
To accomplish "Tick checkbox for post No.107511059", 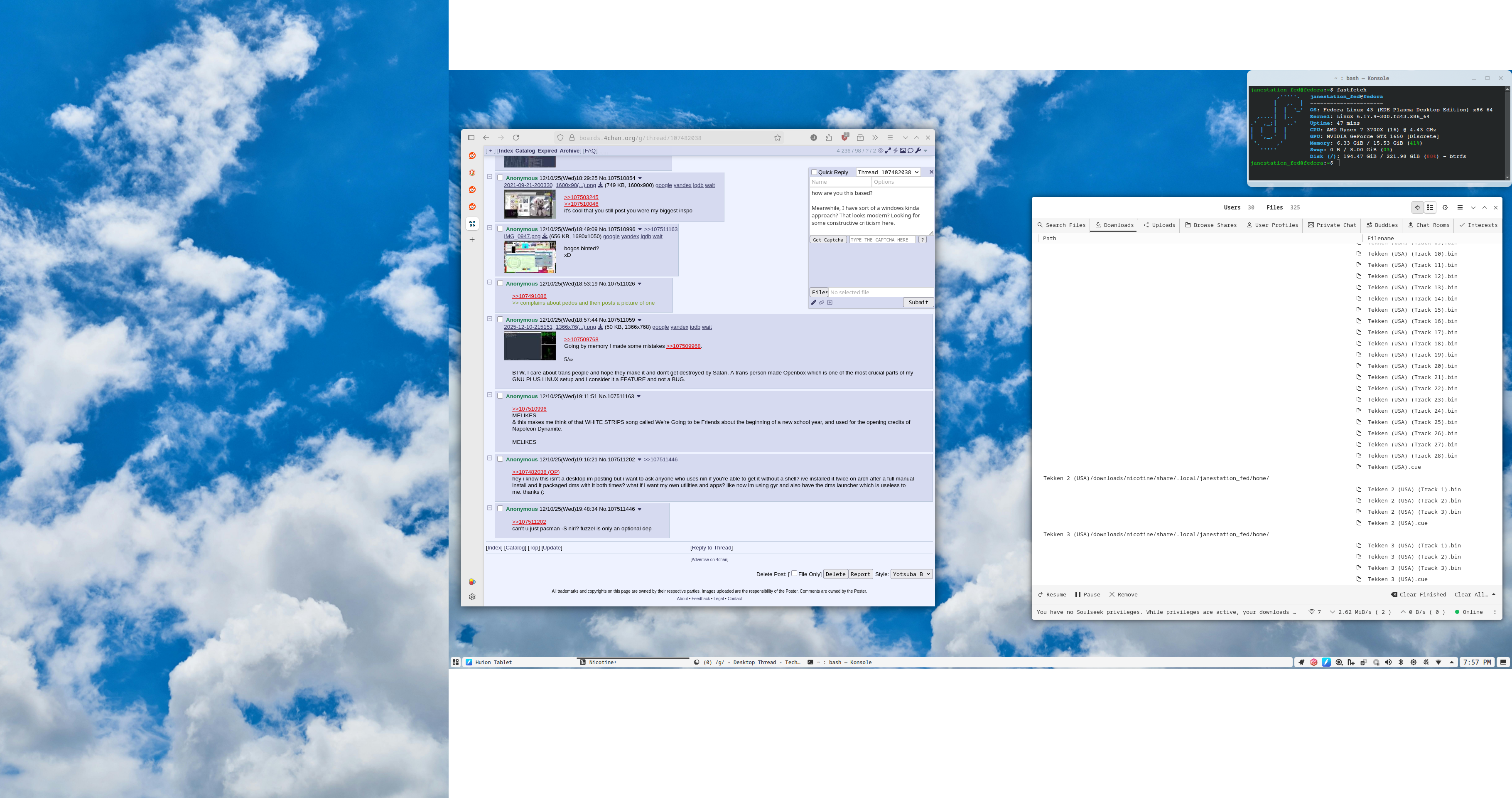I will click(x=500, y=320).
